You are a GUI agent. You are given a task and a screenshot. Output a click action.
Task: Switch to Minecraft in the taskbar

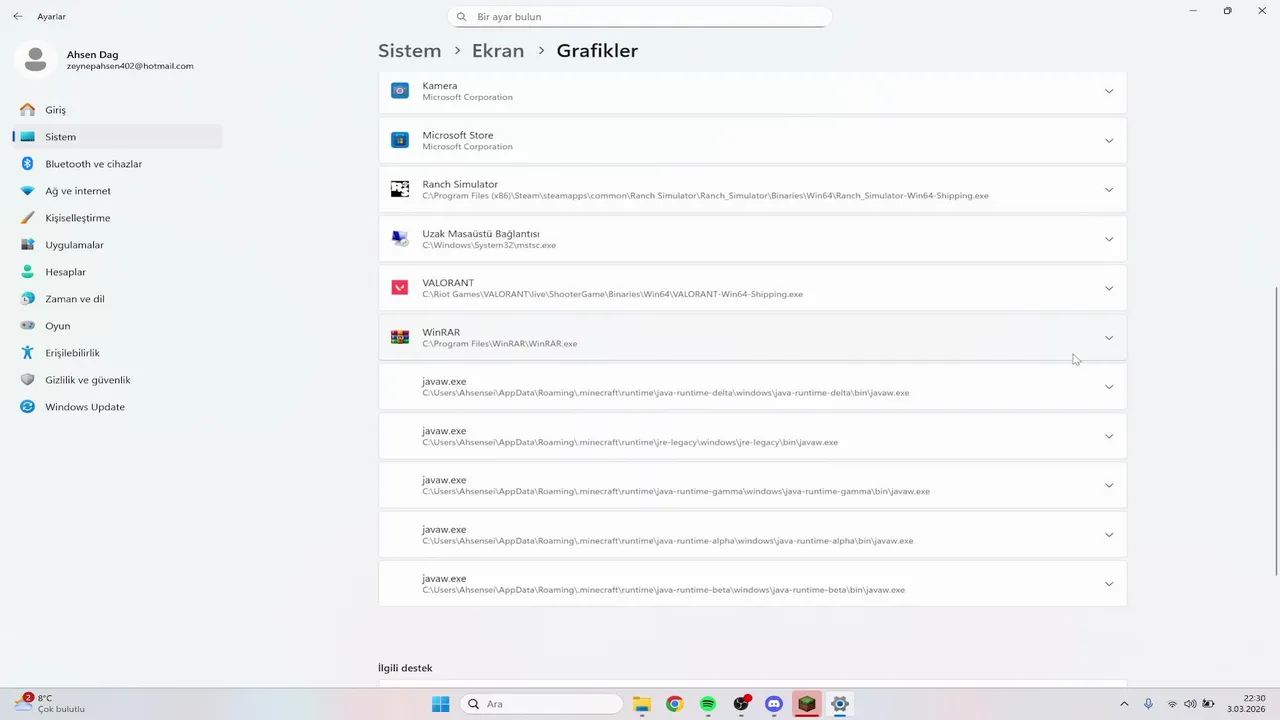(807, 704)
